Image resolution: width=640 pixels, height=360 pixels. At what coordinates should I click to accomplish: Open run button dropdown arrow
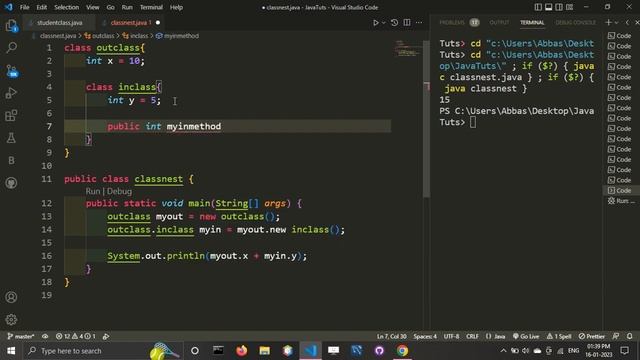click(384, 23)
